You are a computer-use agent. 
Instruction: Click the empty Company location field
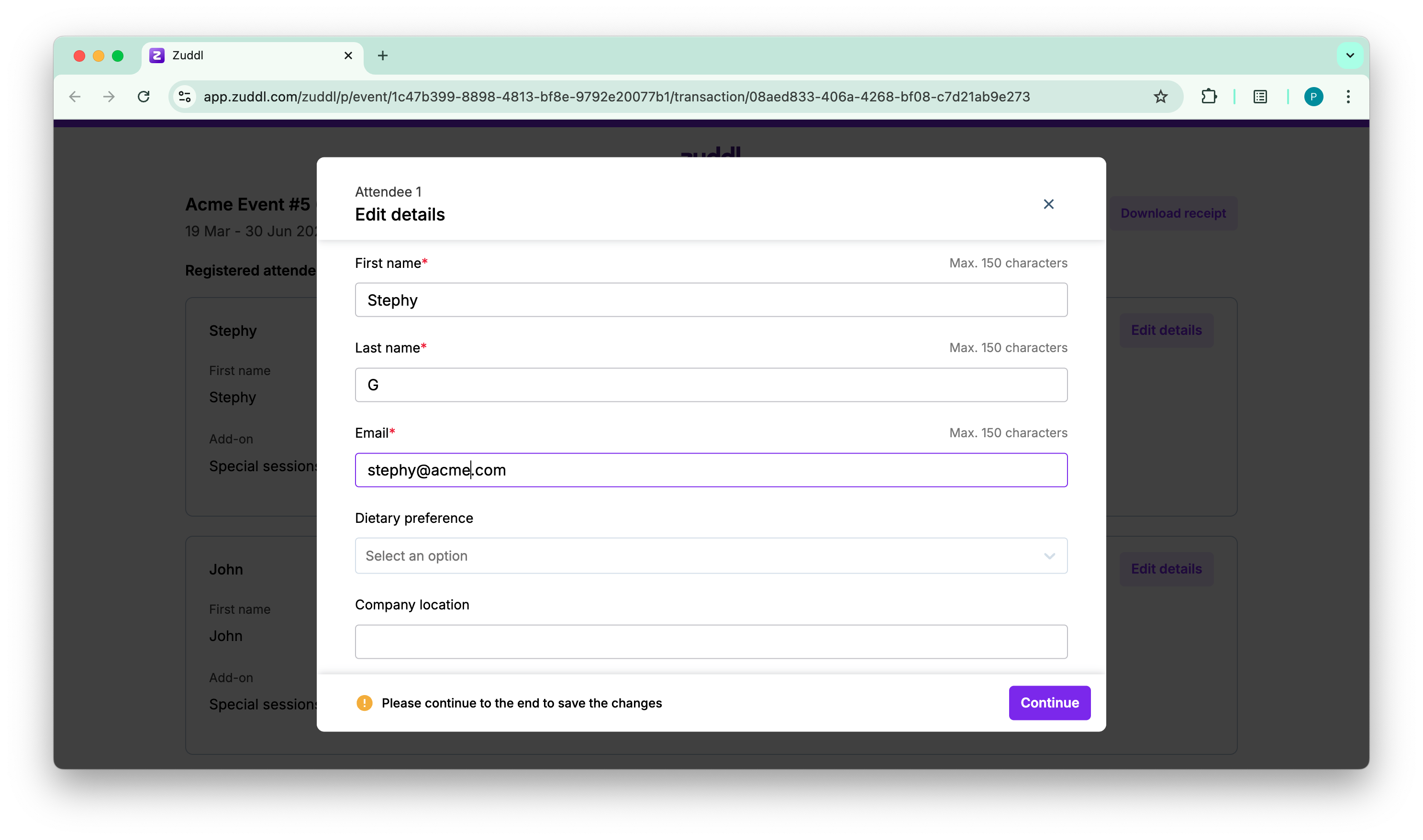click(711, 641)
